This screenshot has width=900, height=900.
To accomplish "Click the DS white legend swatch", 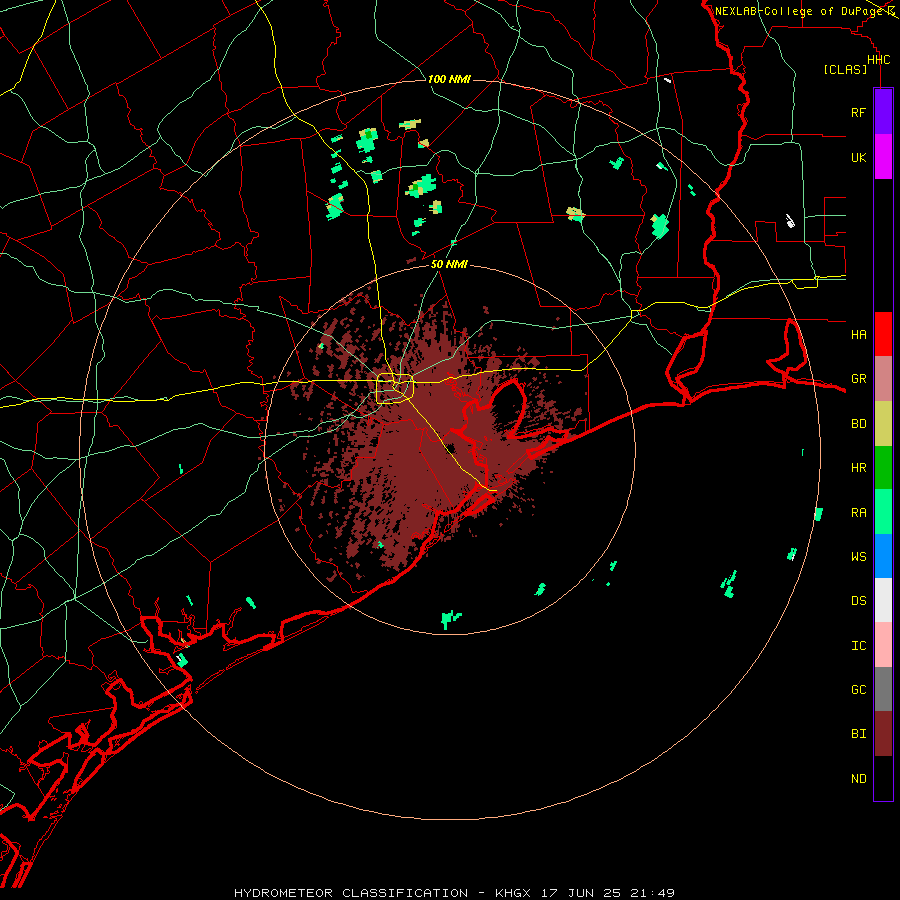I will (883, 600).
